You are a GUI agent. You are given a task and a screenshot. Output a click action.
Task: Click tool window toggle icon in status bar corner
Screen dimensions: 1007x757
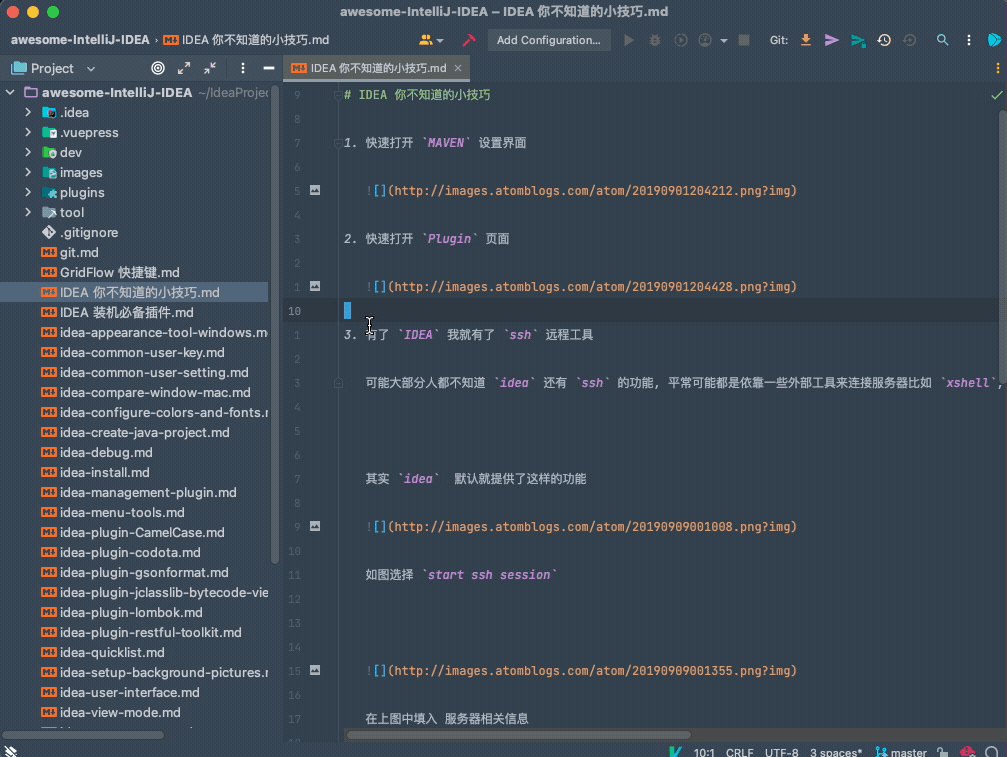click(x=11, y=751)
